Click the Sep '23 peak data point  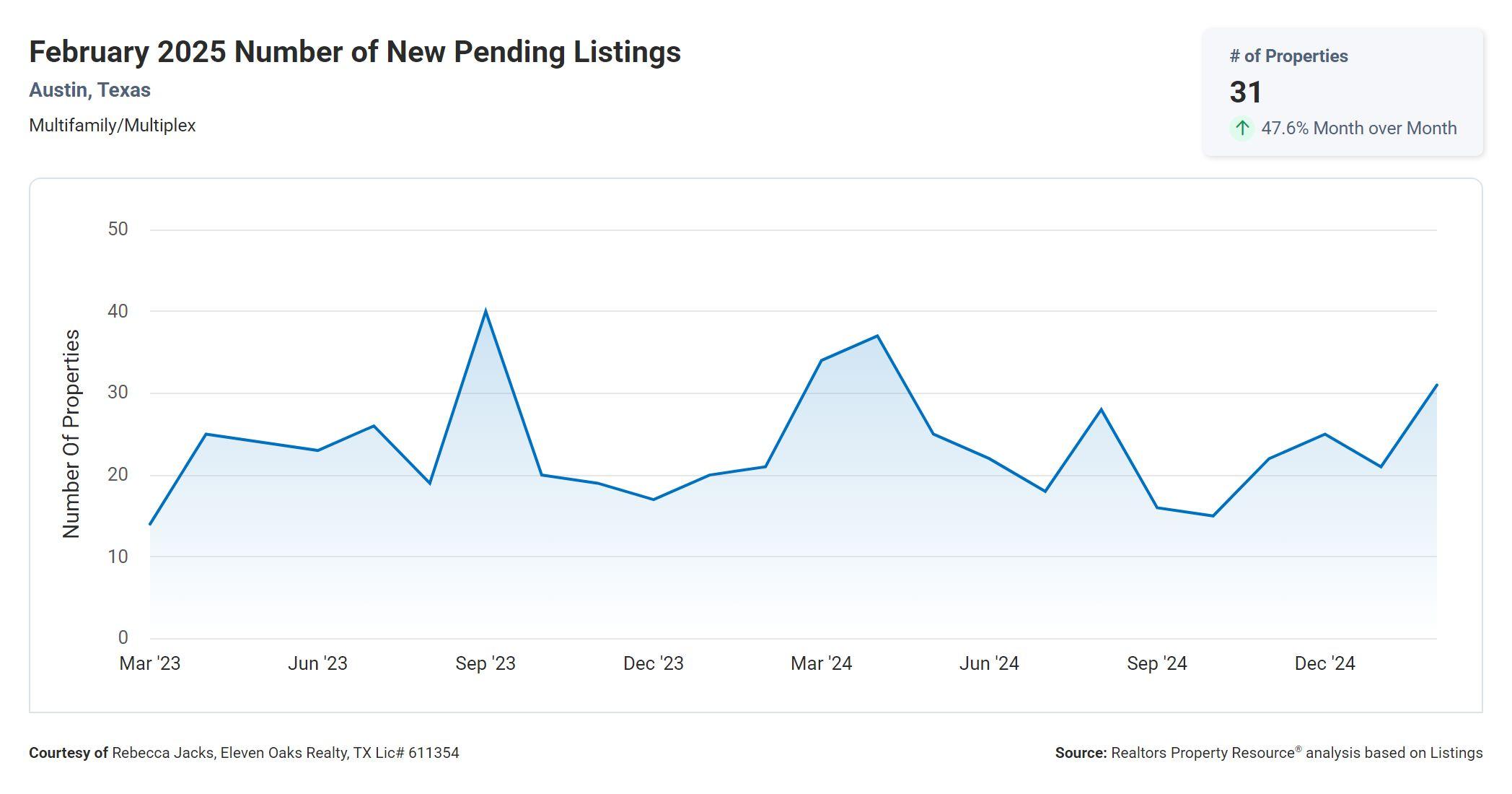pos(485,312)
